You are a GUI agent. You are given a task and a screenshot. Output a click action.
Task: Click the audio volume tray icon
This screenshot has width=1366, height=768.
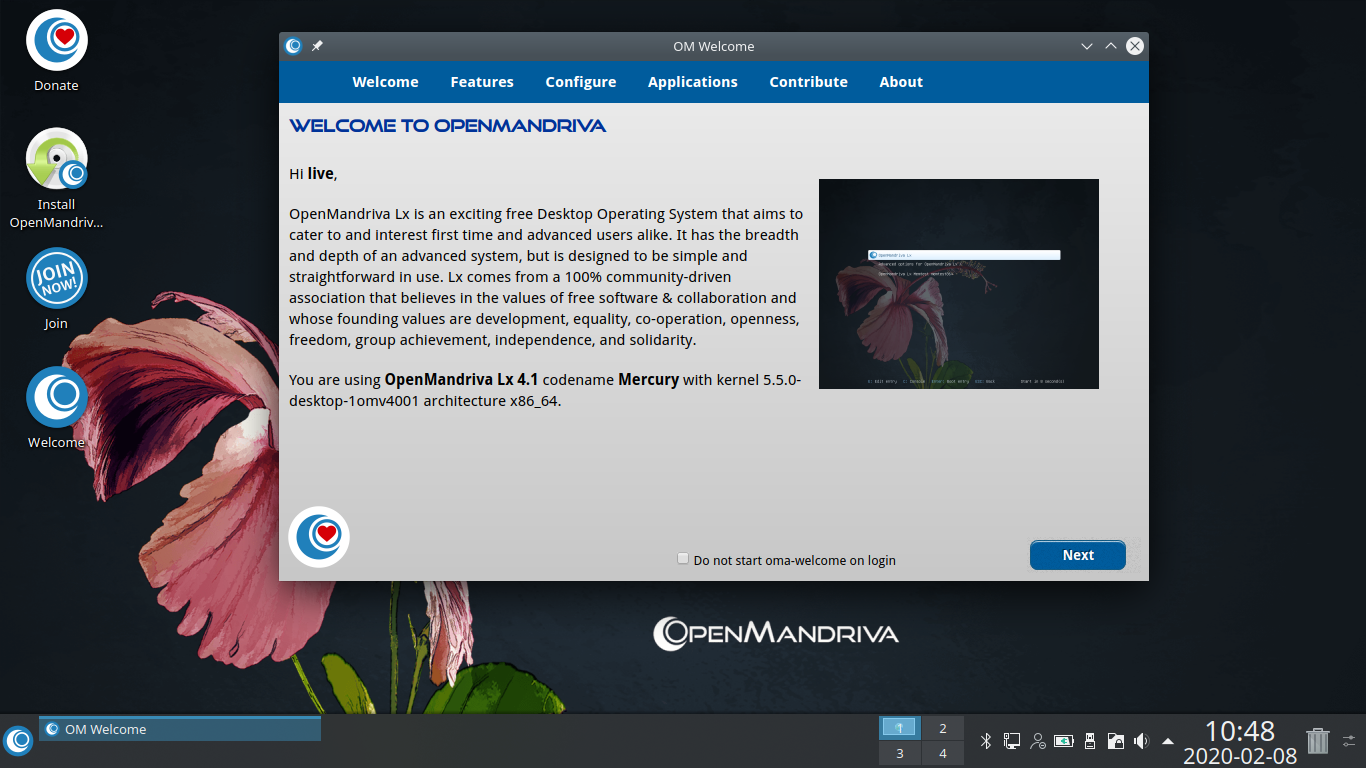[1142, 741]
